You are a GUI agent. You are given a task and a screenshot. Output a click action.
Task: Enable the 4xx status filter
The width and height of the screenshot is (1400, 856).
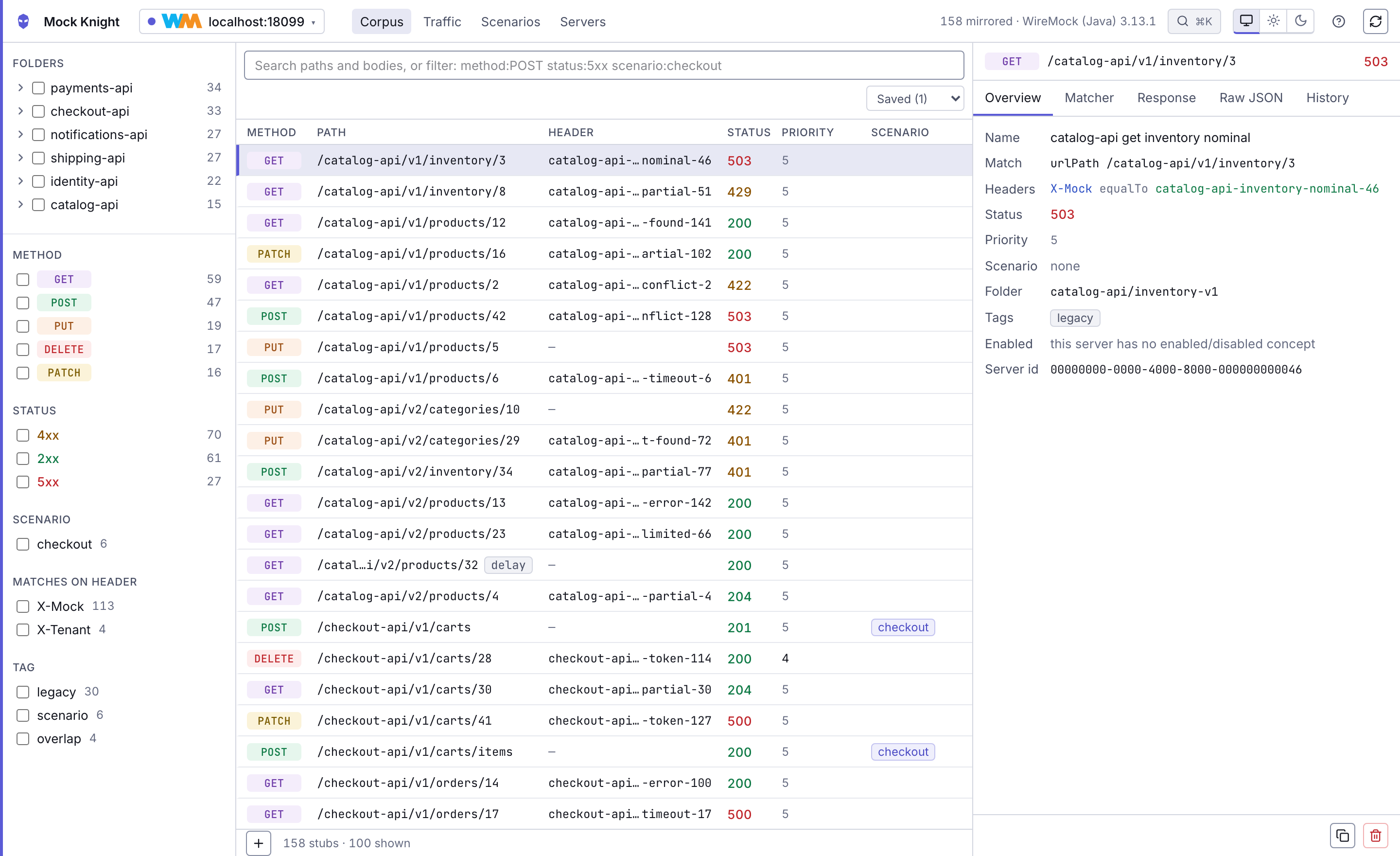[23, 435]
